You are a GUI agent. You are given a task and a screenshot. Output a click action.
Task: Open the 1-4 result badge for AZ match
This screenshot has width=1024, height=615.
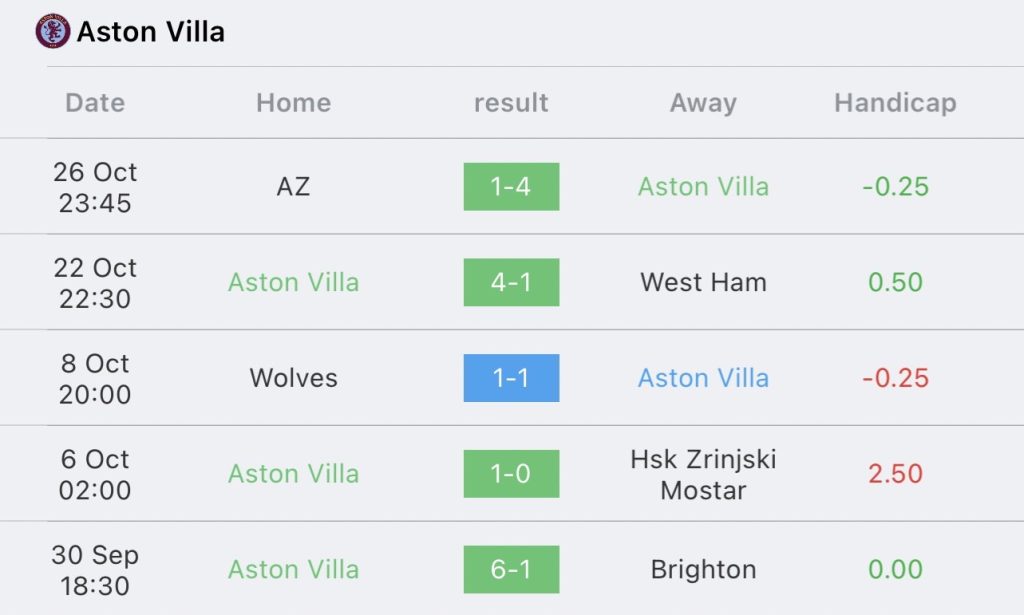point(511,187)
